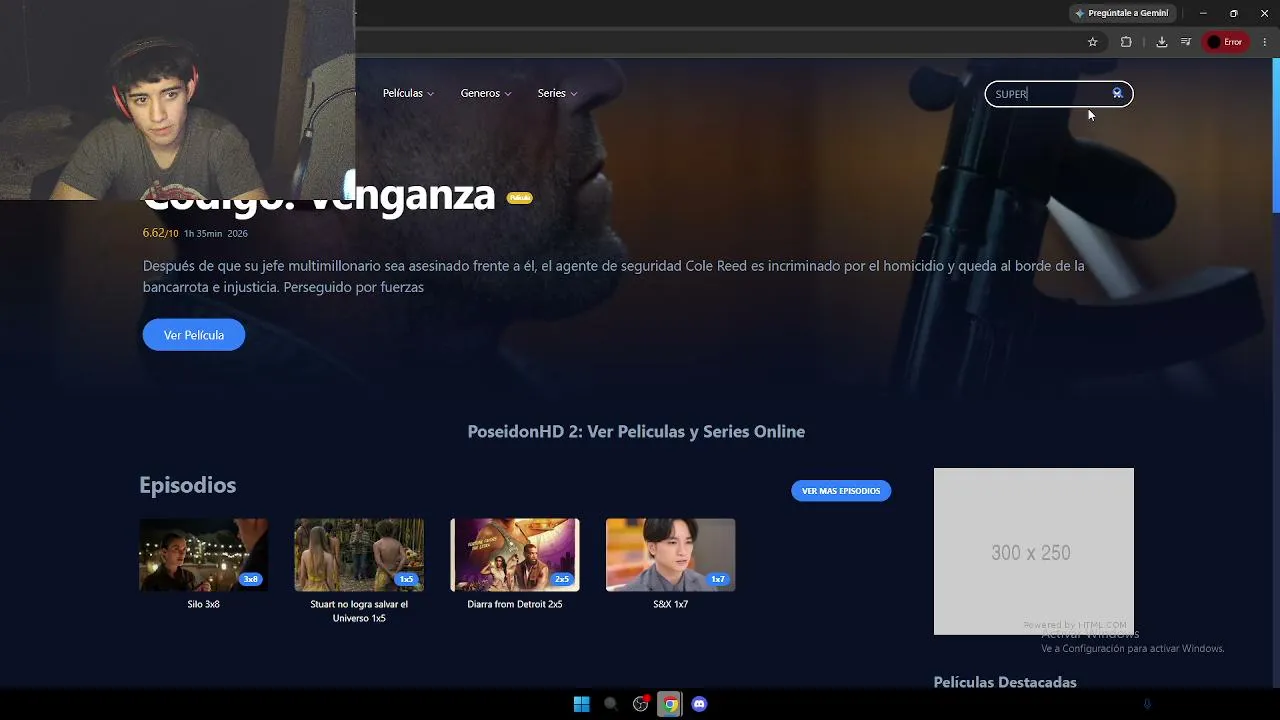Screen dimensions: 1280x720
Task: Click the 'PoseidonHD 2: Ver Peliculas y Series Online' heading
Action: coord(636,432)
